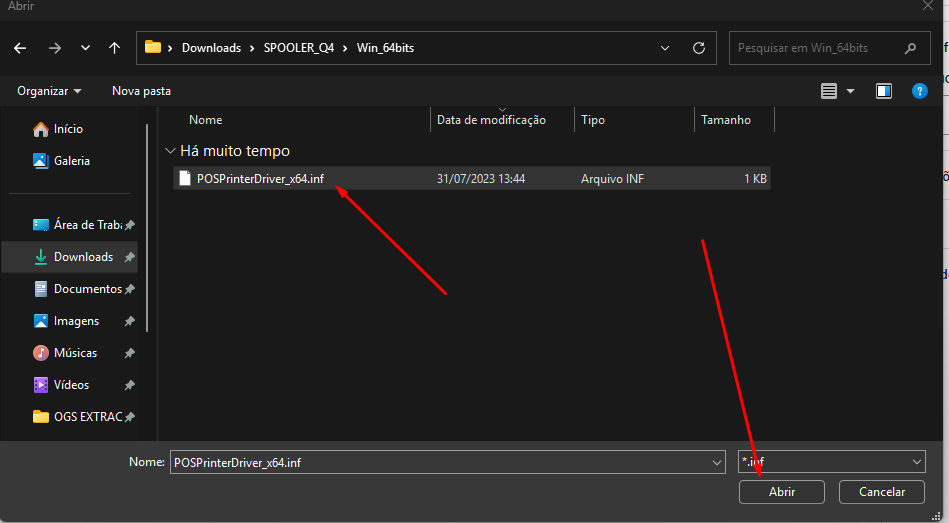Expand the address bar history dropdown
The height and width of the screenshot is (523, 949).
coord(666,48)
